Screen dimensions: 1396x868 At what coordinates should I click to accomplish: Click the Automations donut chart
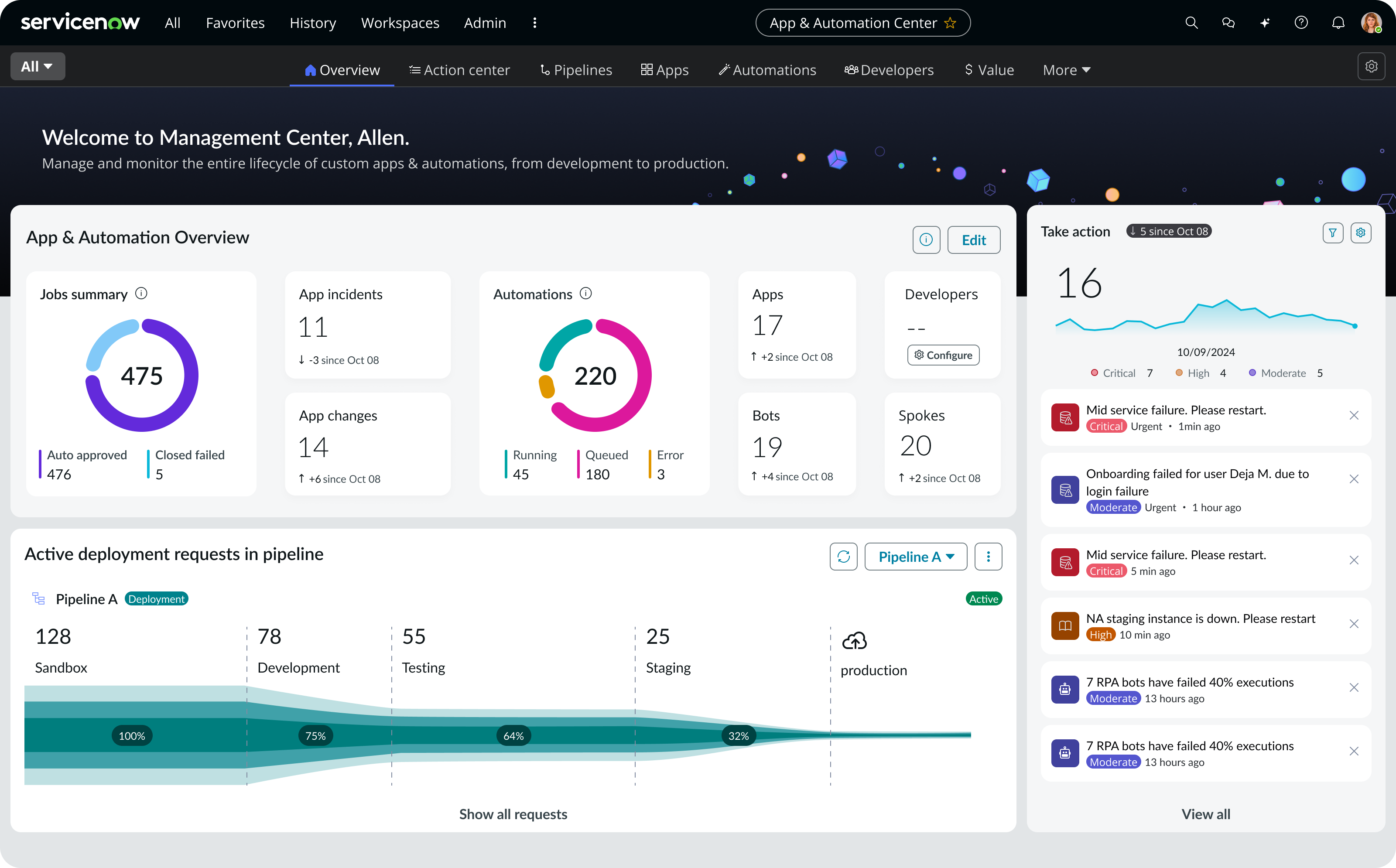tap(595, 375)
